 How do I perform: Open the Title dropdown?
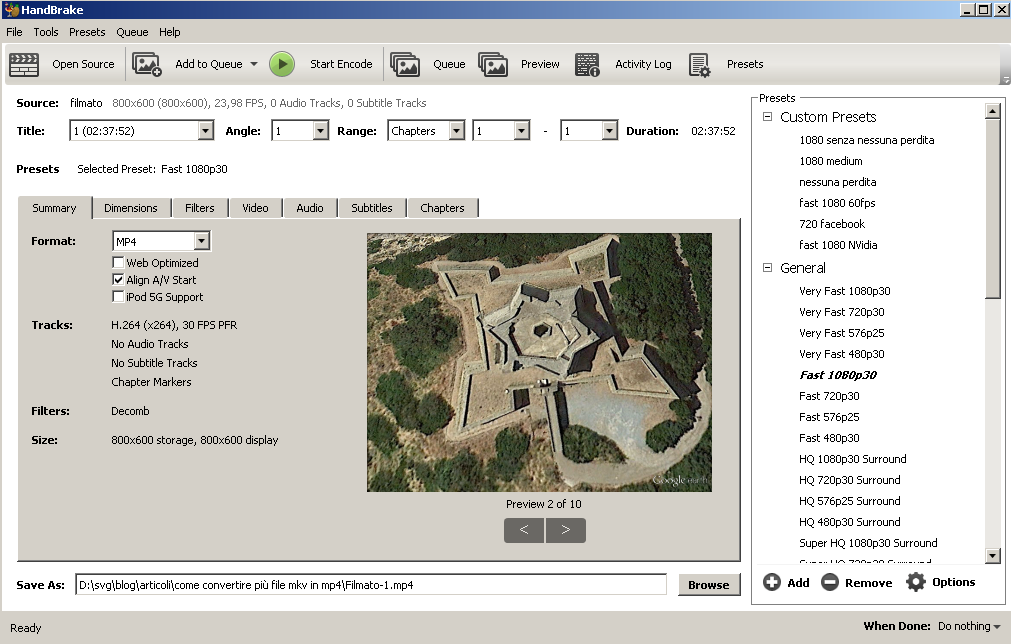(205, 131)
